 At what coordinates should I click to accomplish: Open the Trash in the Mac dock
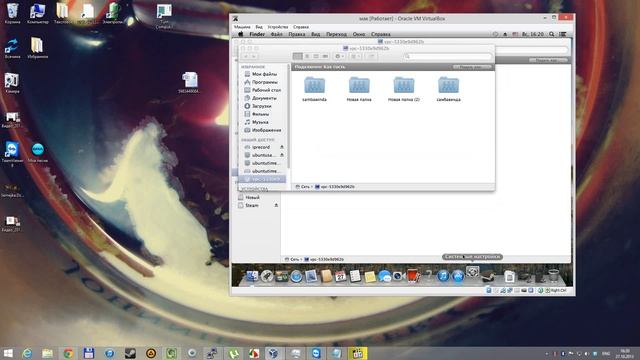(553, 276)
